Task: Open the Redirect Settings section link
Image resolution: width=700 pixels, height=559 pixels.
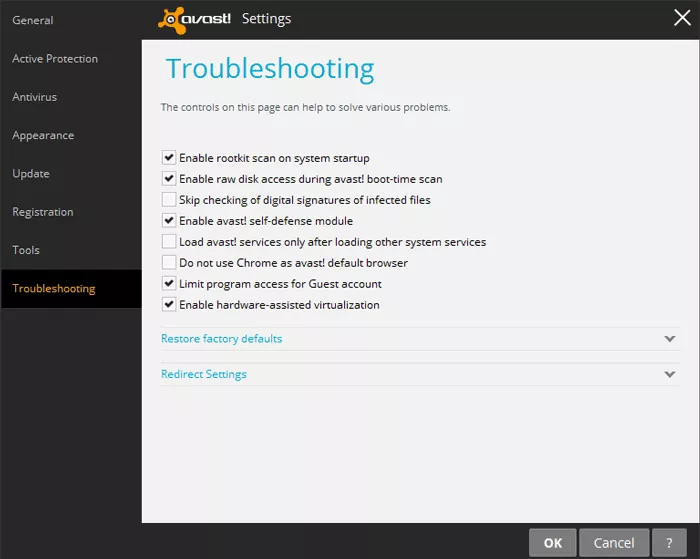Action: [204, 374]
